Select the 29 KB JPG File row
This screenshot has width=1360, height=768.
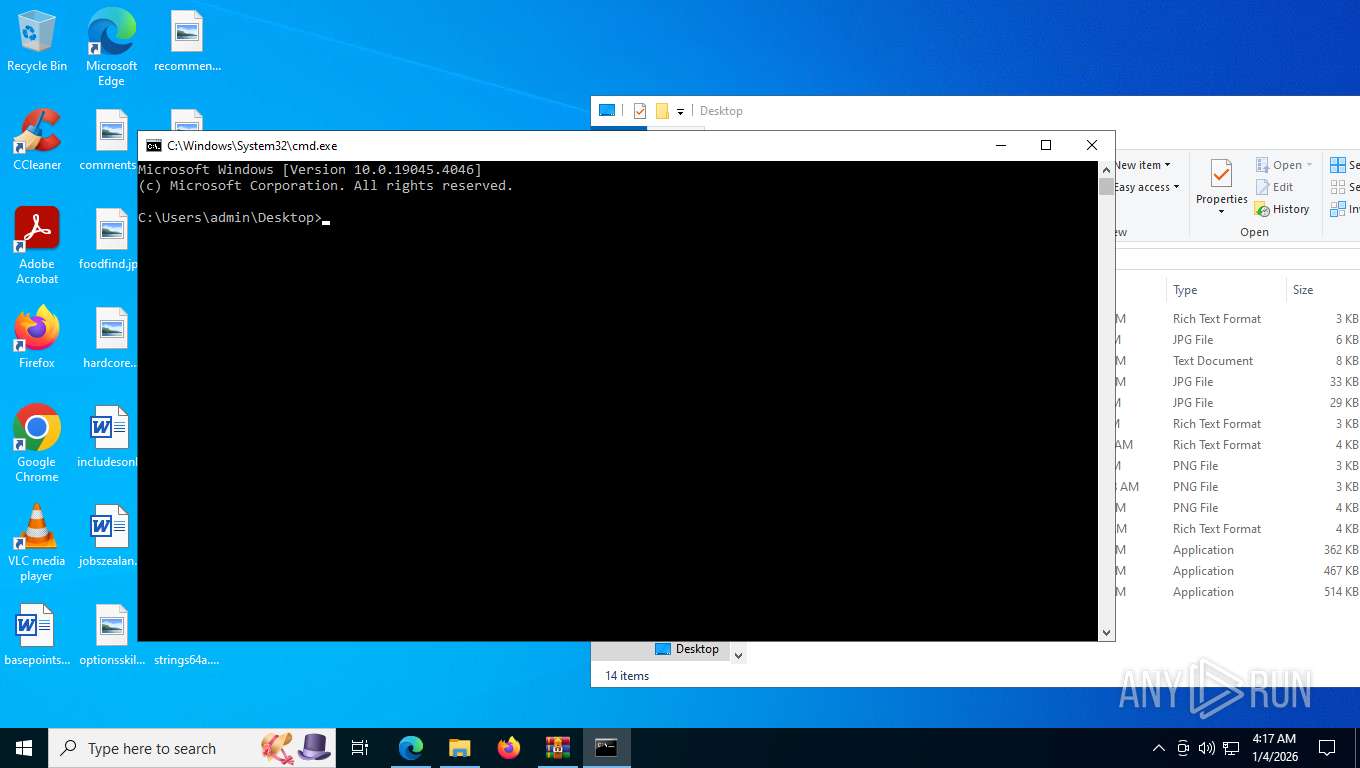coord(1238,403)
